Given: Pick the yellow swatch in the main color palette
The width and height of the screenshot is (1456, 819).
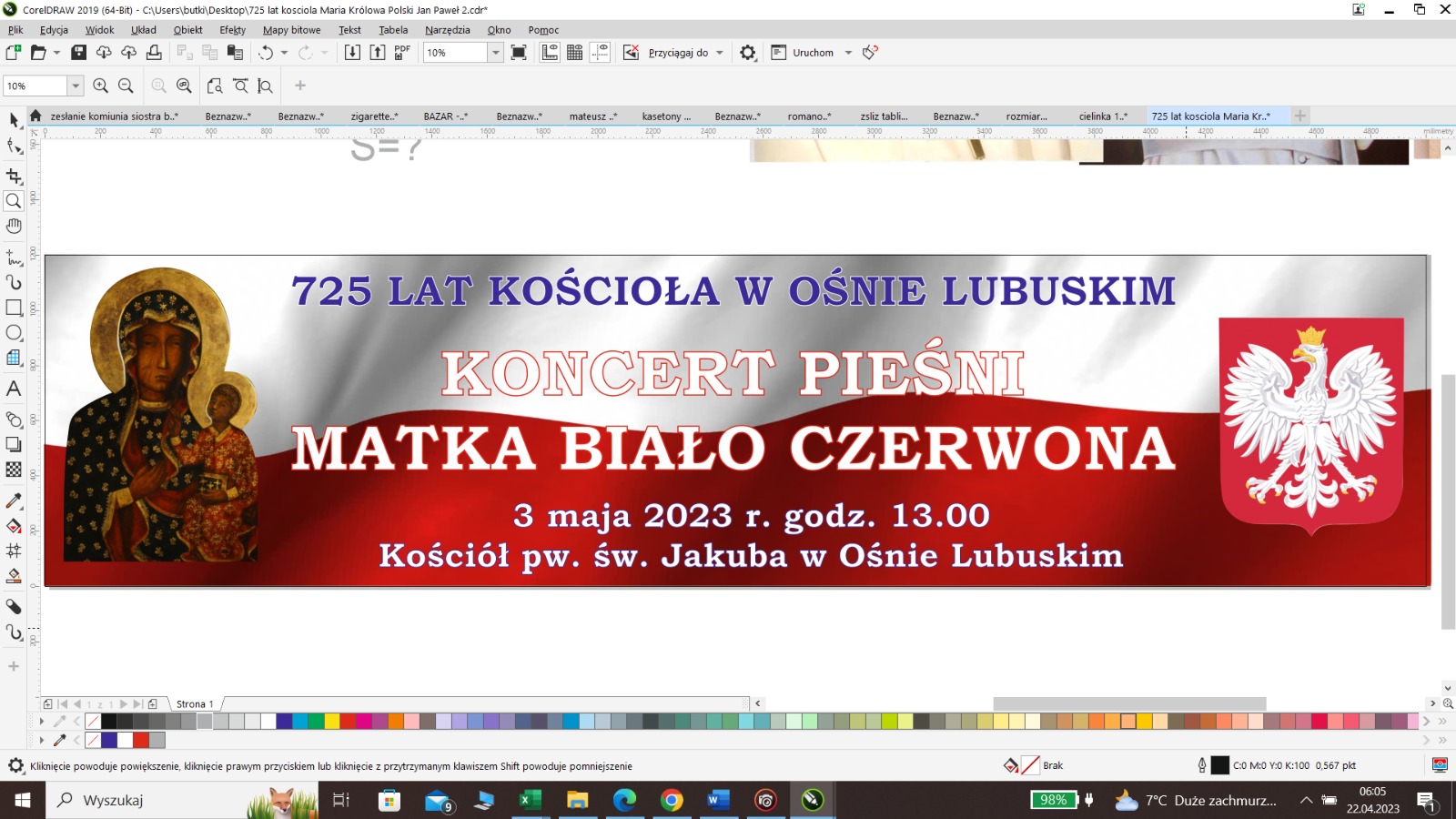Looking at the screenshot, I should pos(332,721).
